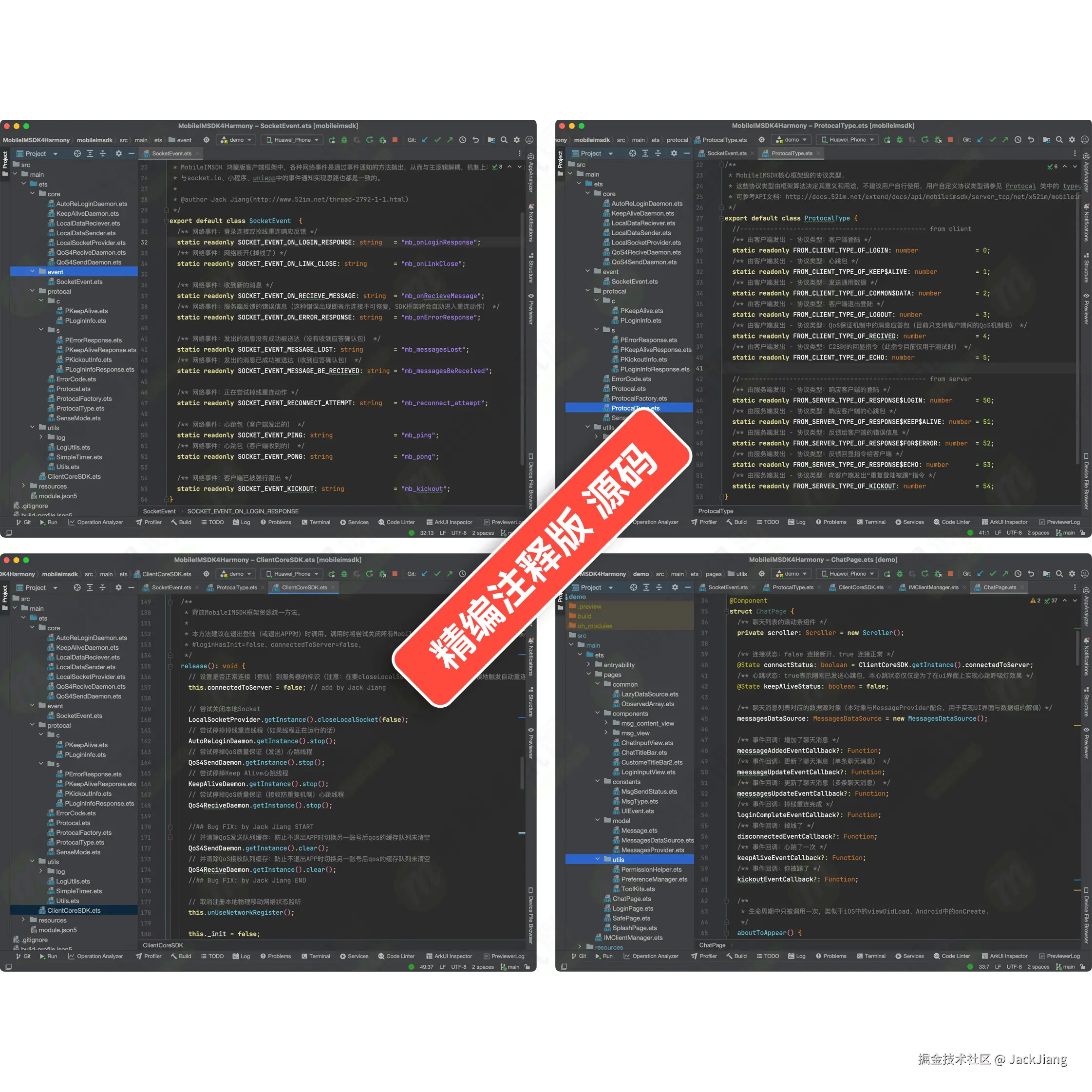Click Collapse All icon in ClientCoreSDK window's Project panel
Screen dimensions: 1092x1092
click(x=102, y=588)
